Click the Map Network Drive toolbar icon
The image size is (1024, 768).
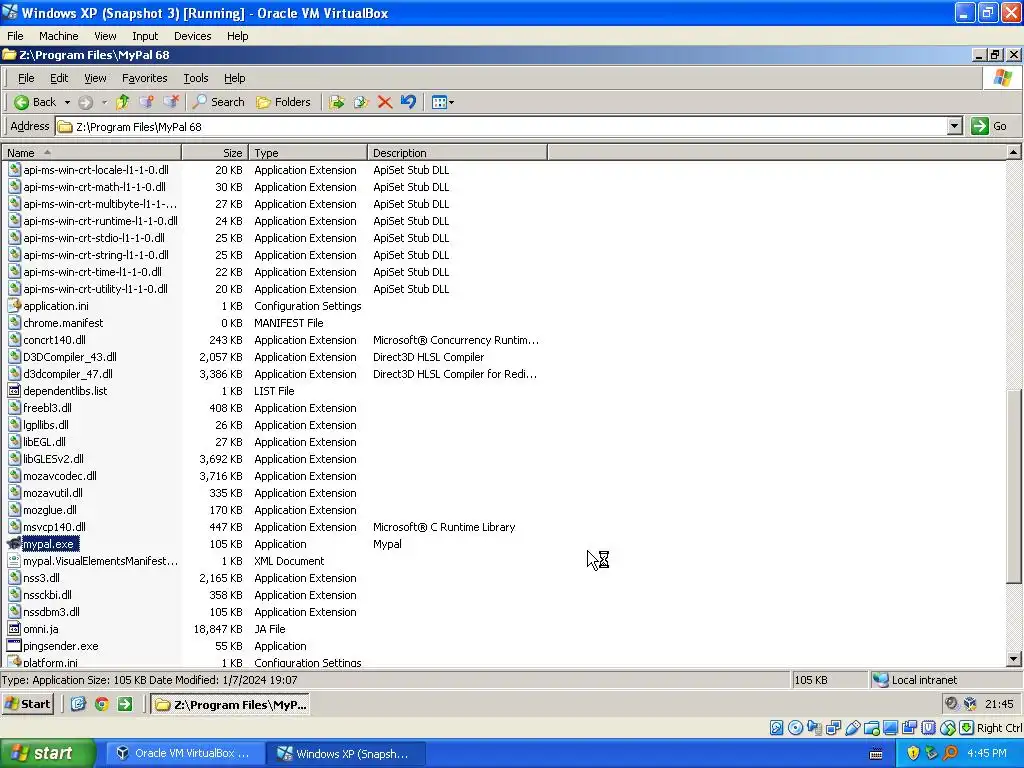coord(146,102)
